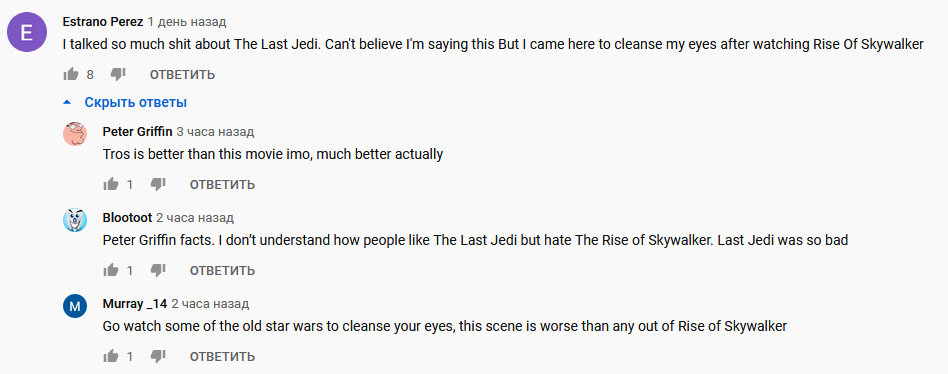Screen dimensions: 948x374
Task: Open the Estrano Perez channel name link
Action: [x=103, y=22]
